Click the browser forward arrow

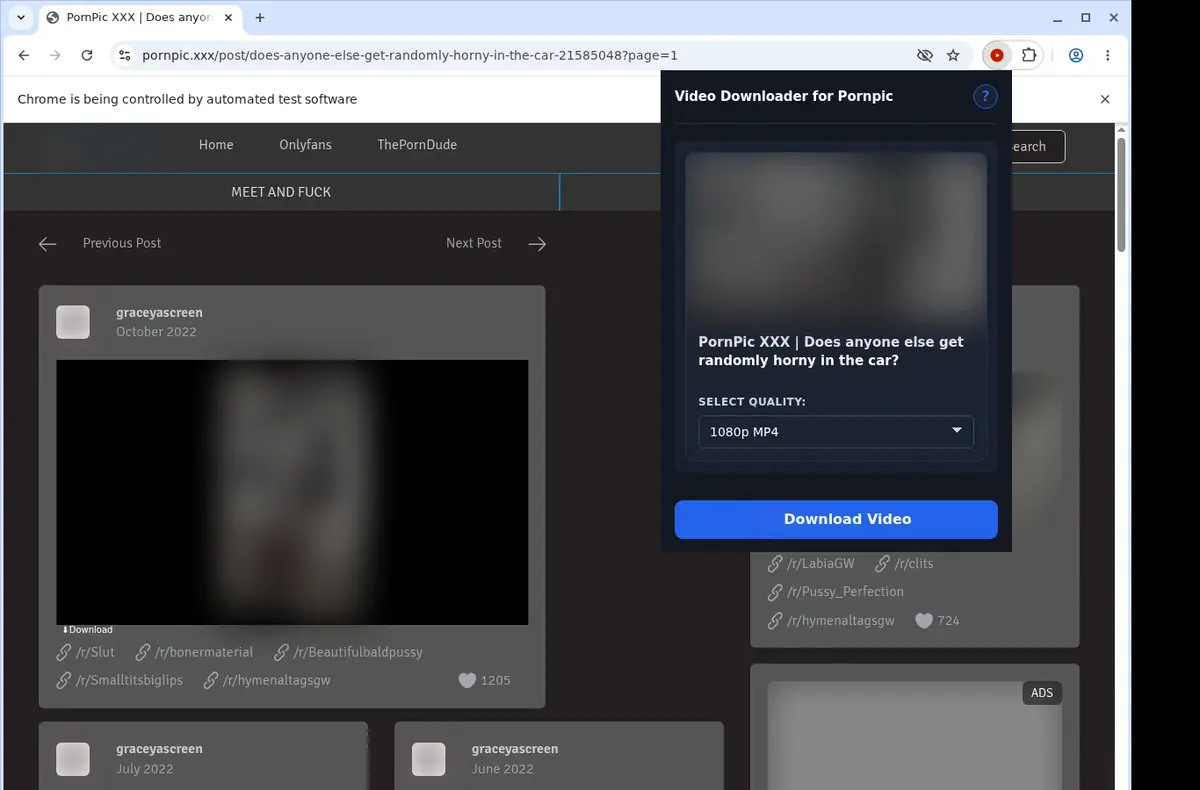click(55, 56)
